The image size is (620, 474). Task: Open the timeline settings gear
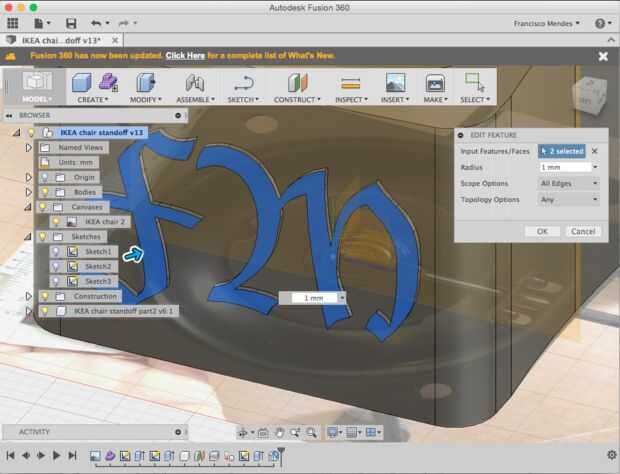point(611,455)
